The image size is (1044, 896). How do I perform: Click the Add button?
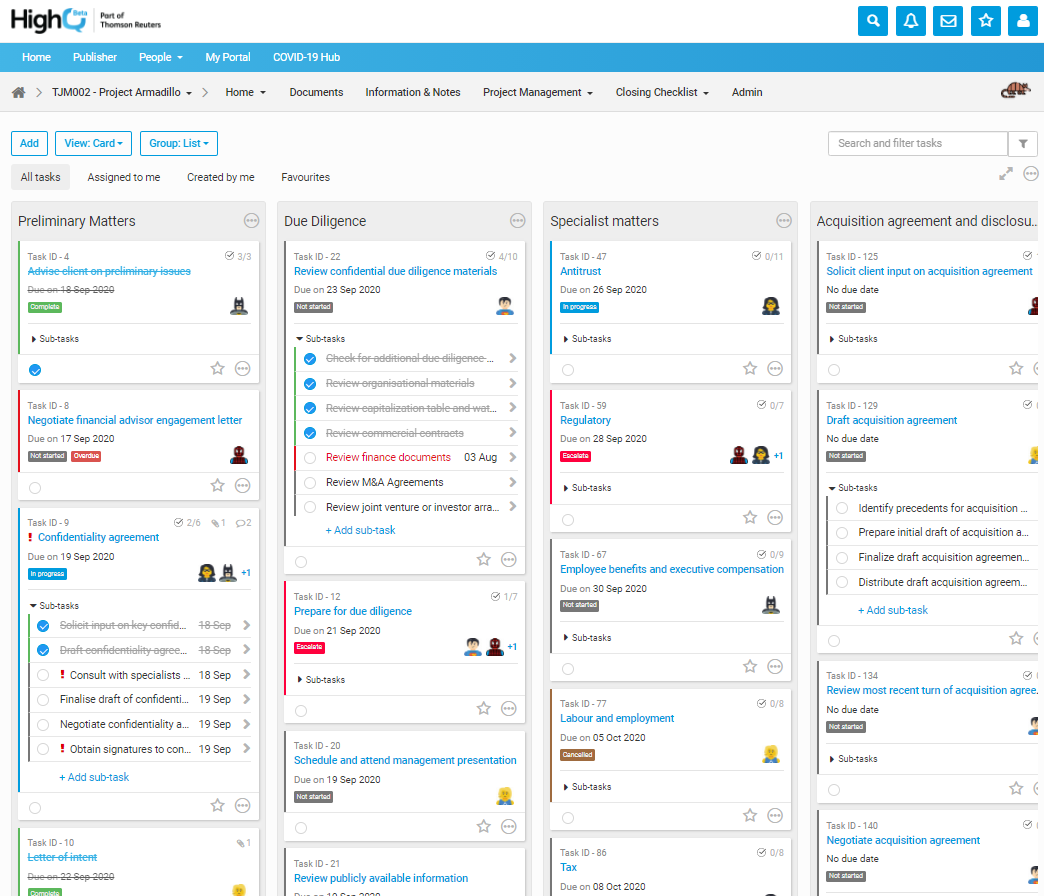[29, 144]
